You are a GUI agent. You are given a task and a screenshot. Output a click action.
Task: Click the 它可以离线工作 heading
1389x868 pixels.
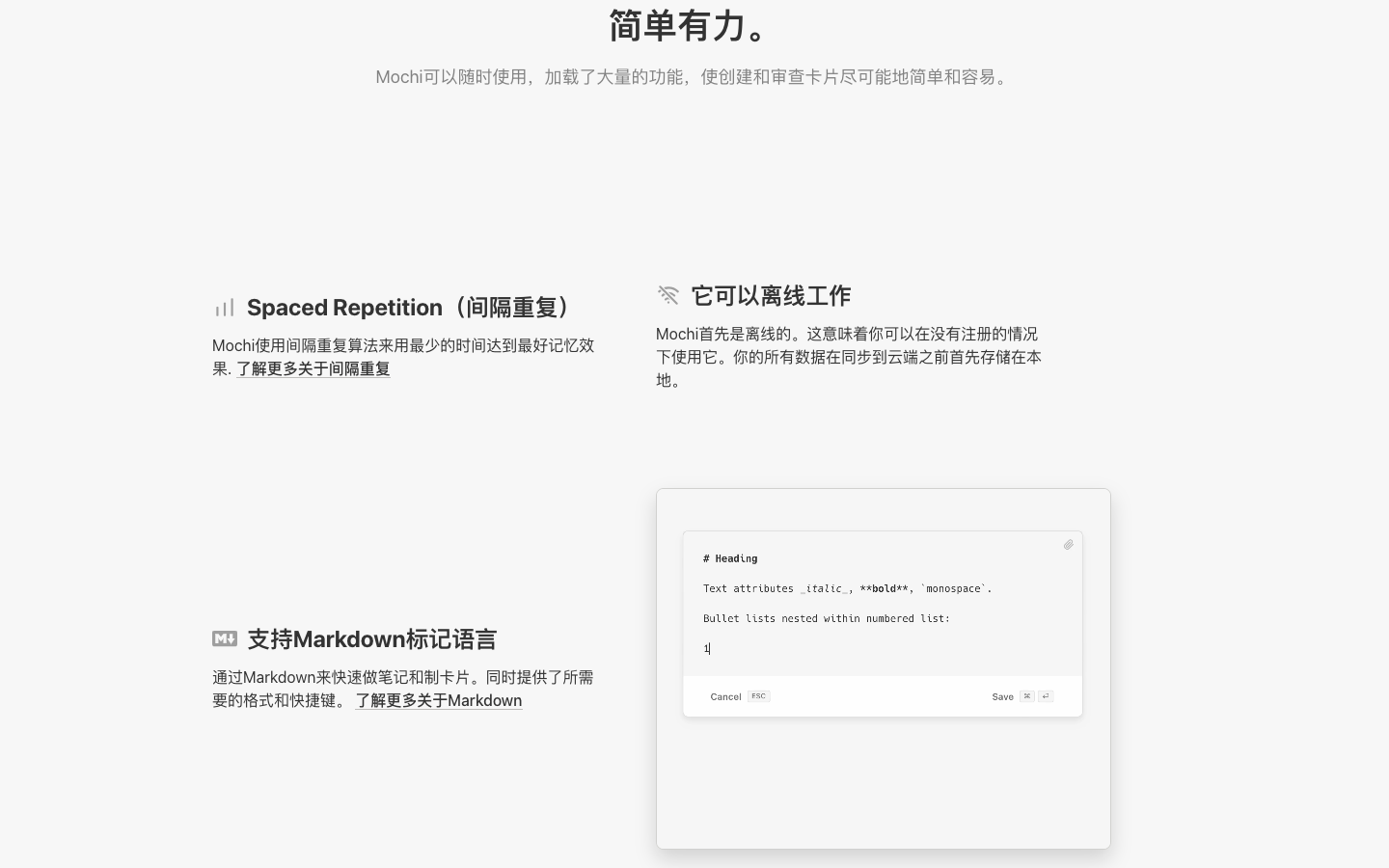coord(771,295)
